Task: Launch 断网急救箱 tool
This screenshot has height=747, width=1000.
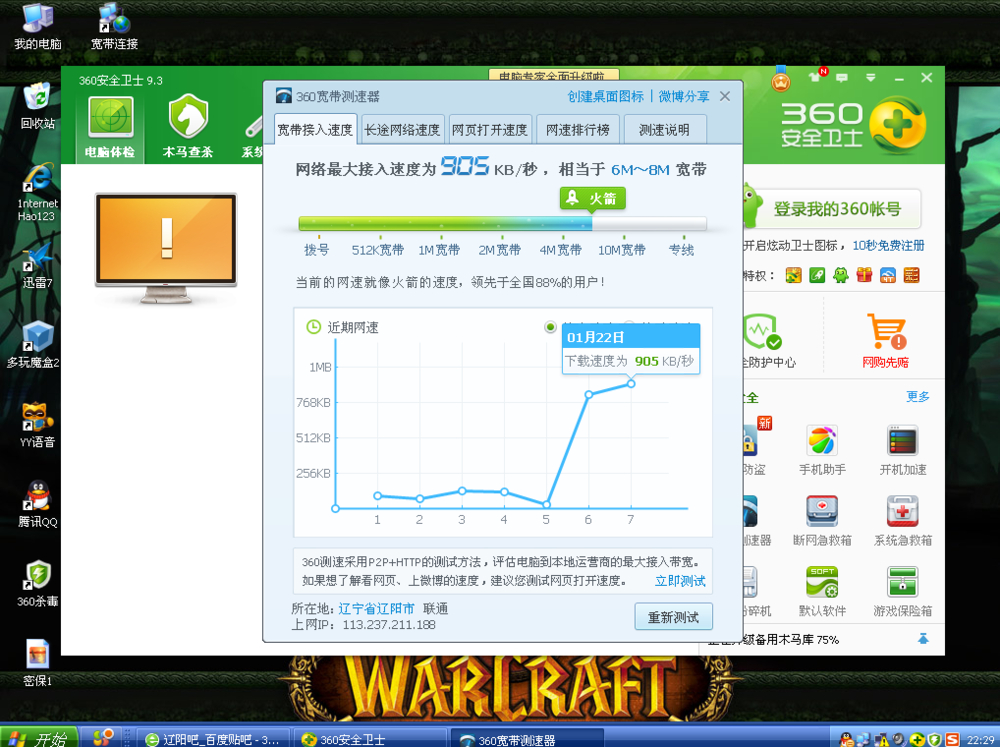Action: tap(822, 521)
